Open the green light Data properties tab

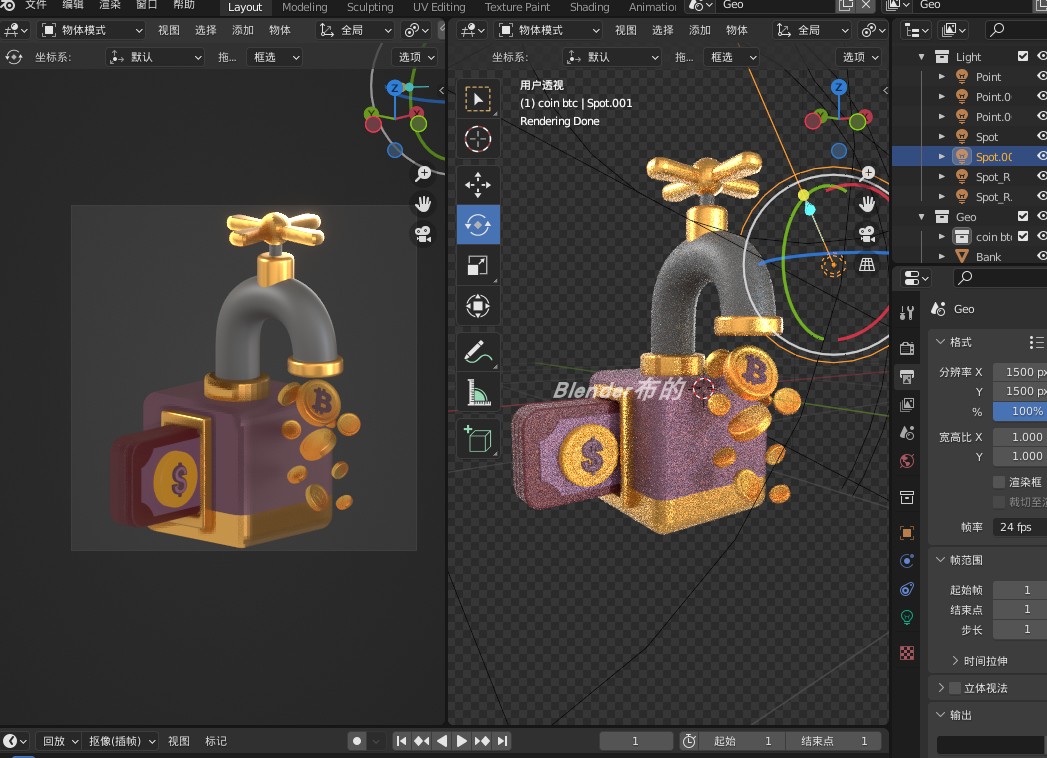coord(907,617)
